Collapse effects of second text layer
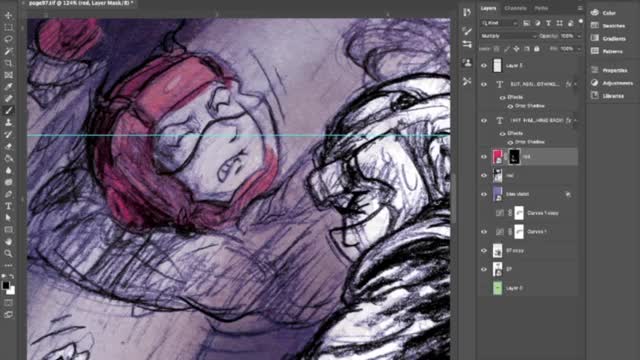Viewport: 640px width, 360px height. [x=575, y=120]
